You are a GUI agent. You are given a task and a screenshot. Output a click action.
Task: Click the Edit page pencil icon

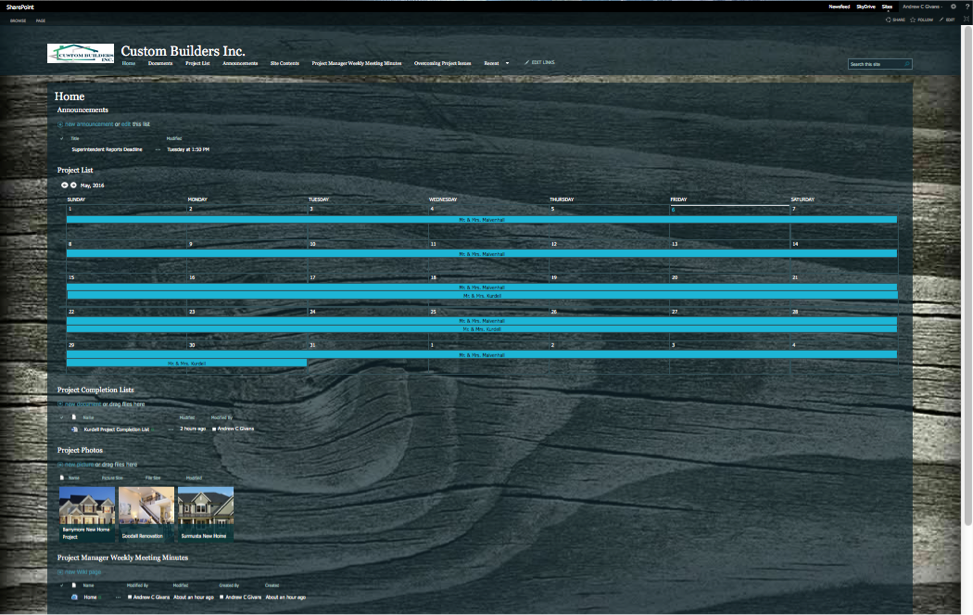coord(941,20)
